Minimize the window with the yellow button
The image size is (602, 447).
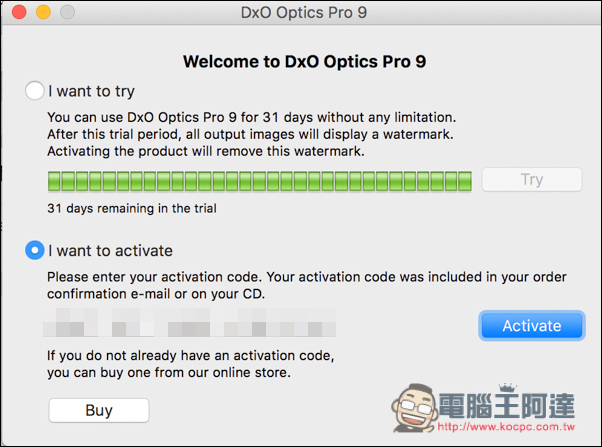43,12
